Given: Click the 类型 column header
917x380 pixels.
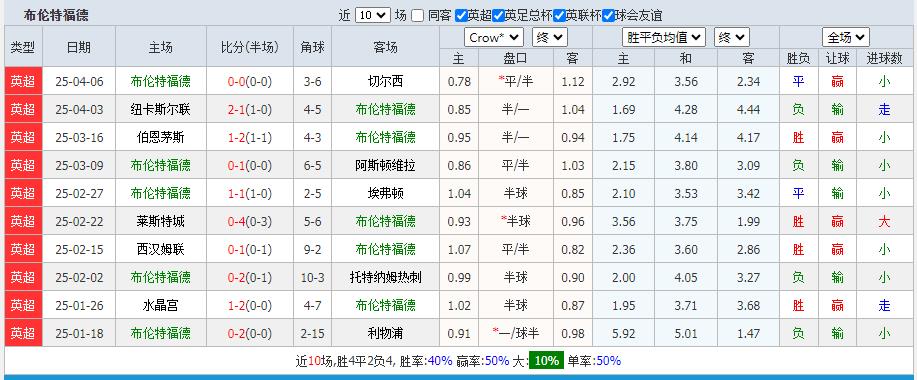Looking at the screenshot, I should [23, 47].
